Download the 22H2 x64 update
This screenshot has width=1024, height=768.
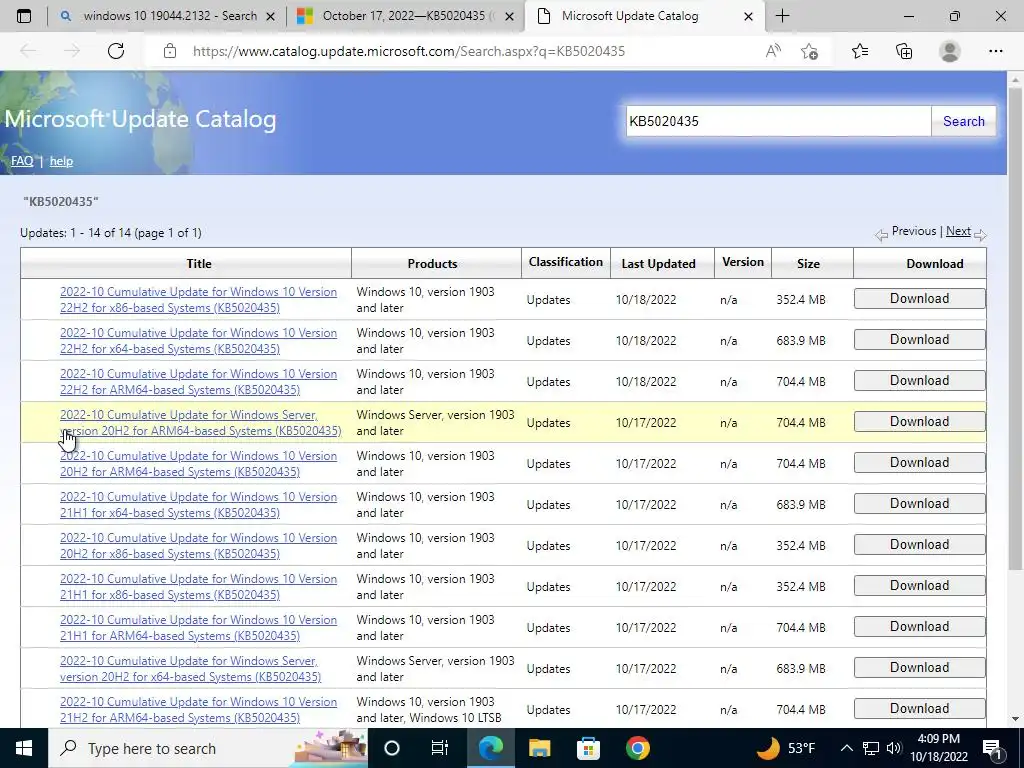920,340
